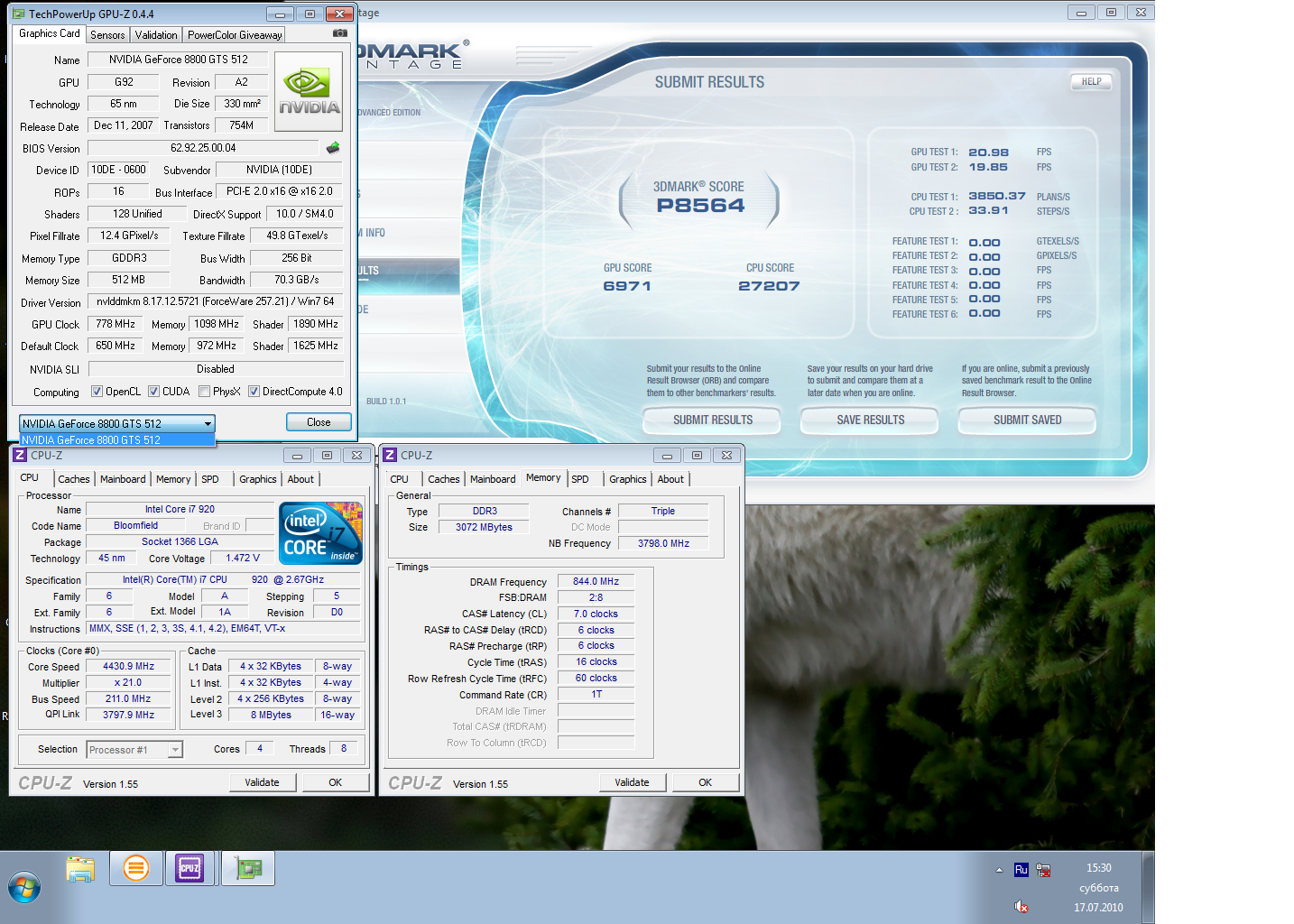Click the Intel Core i7 logo in CPU-Z
The width and height of the screenshot is (1294, 924).
coord(320,533)
